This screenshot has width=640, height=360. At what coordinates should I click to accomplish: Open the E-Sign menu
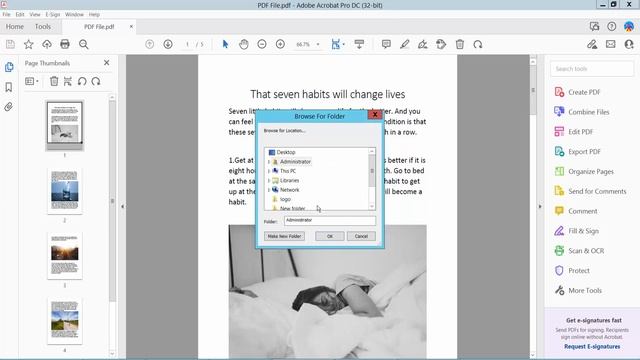coord(53,14)
